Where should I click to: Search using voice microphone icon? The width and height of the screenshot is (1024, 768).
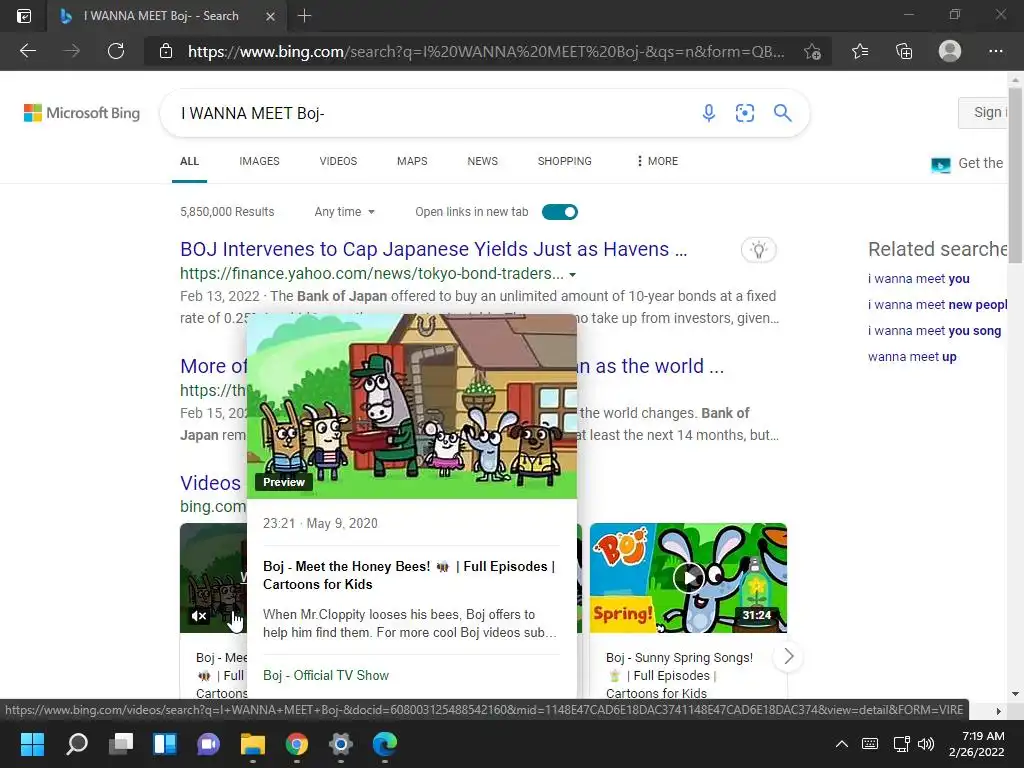tap(709, 113)
